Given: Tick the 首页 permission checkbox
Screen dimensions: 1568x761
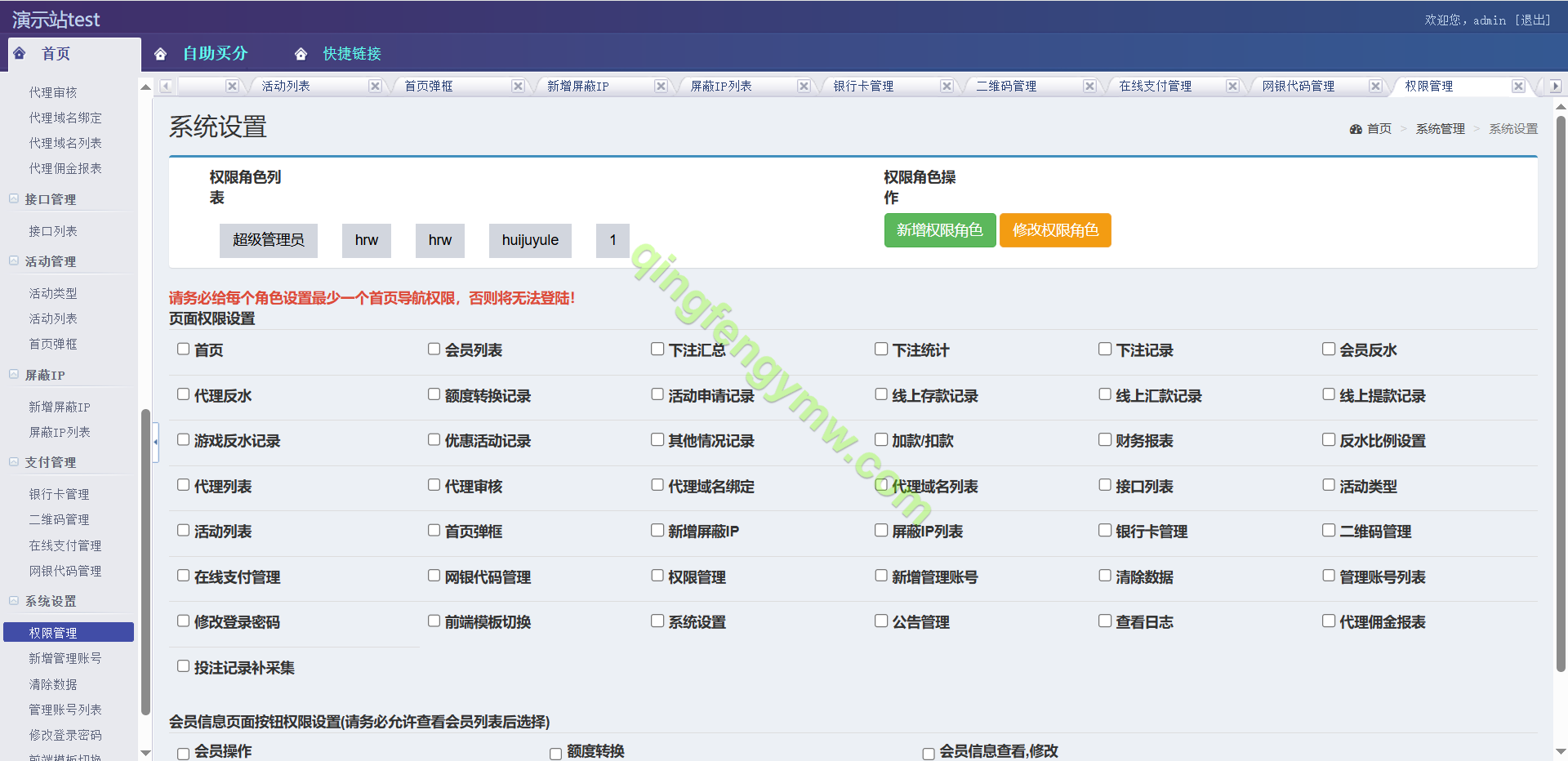Looking at the screenshot, I should pyautogui.click(x=184, y=349).
